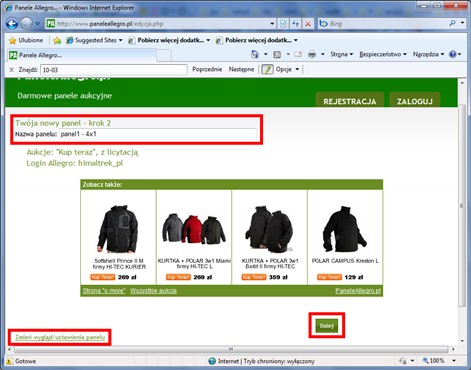The image size is (471, 370).
Task: Click the green Dalej button
Action: (327, 326)
